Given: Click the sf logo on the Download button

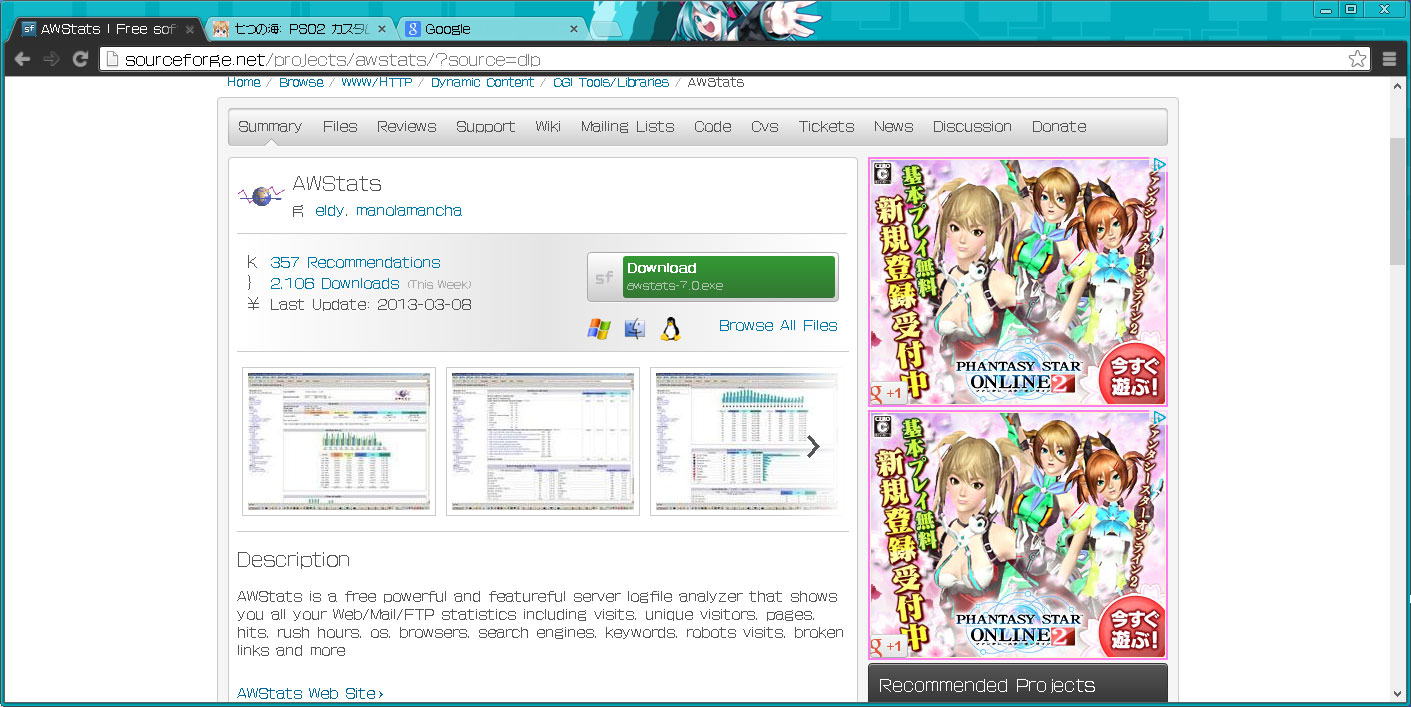Looking at the screenshot, I should 604,278.
